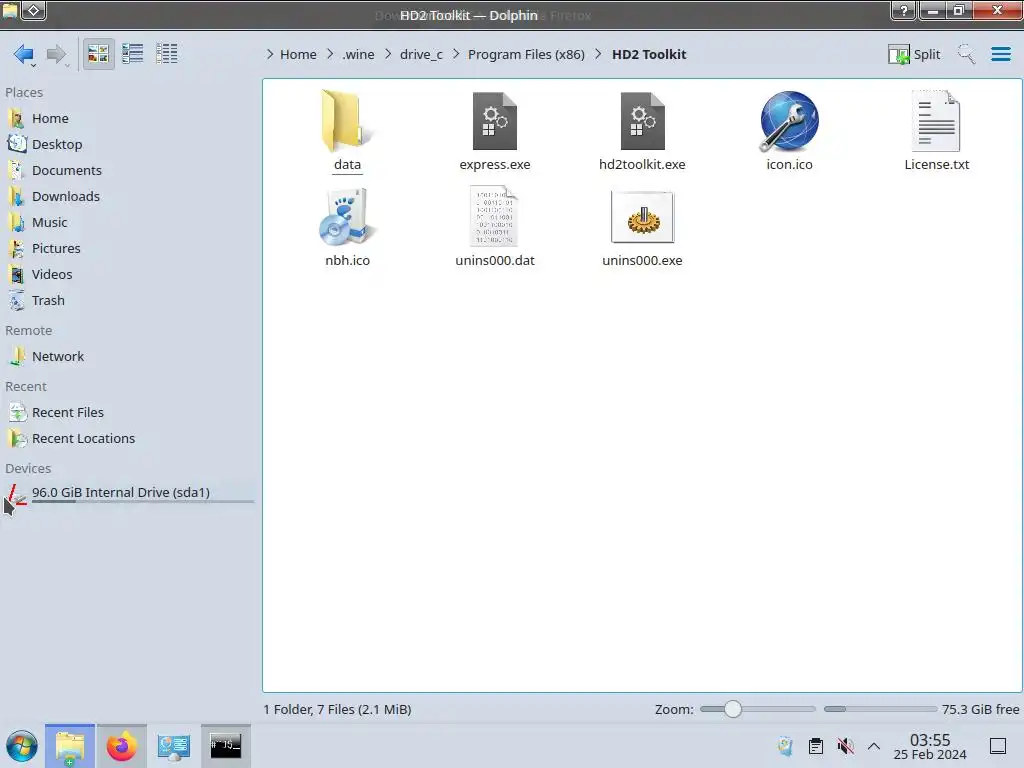Viewport: 1024px width, 768px height.
Task: Launch Firefox from the taskbar
Action: coord(121,746)
